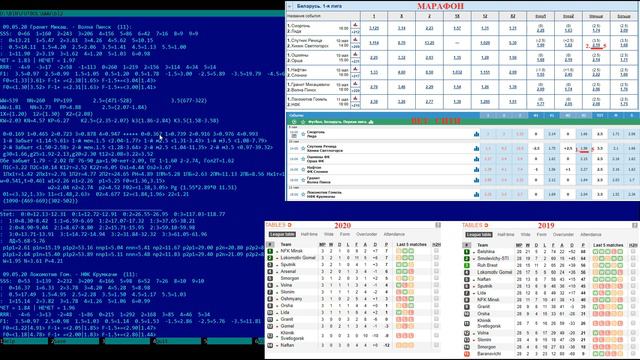Click the star icon in Betcity green league header
640x360 pixels.
point(303,122)
